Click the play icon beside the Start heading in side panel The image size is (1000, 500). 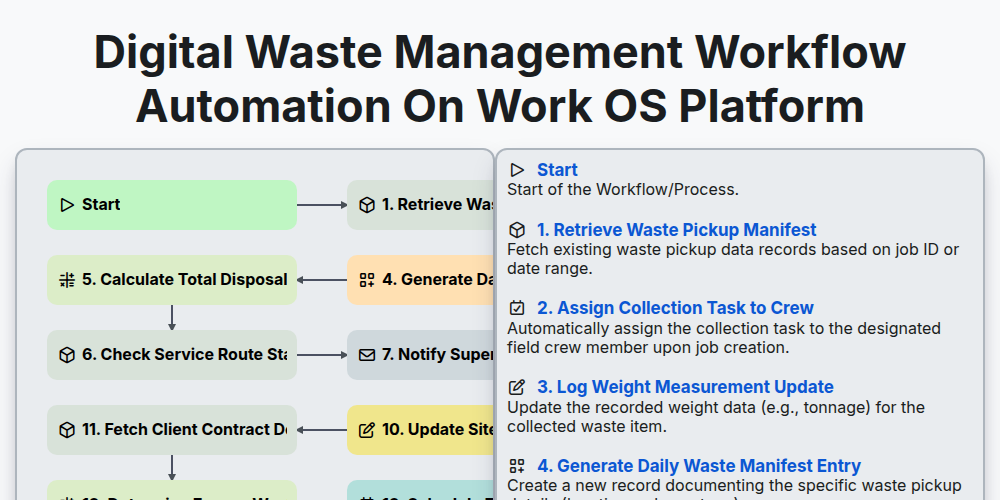[x=517, y=170]
